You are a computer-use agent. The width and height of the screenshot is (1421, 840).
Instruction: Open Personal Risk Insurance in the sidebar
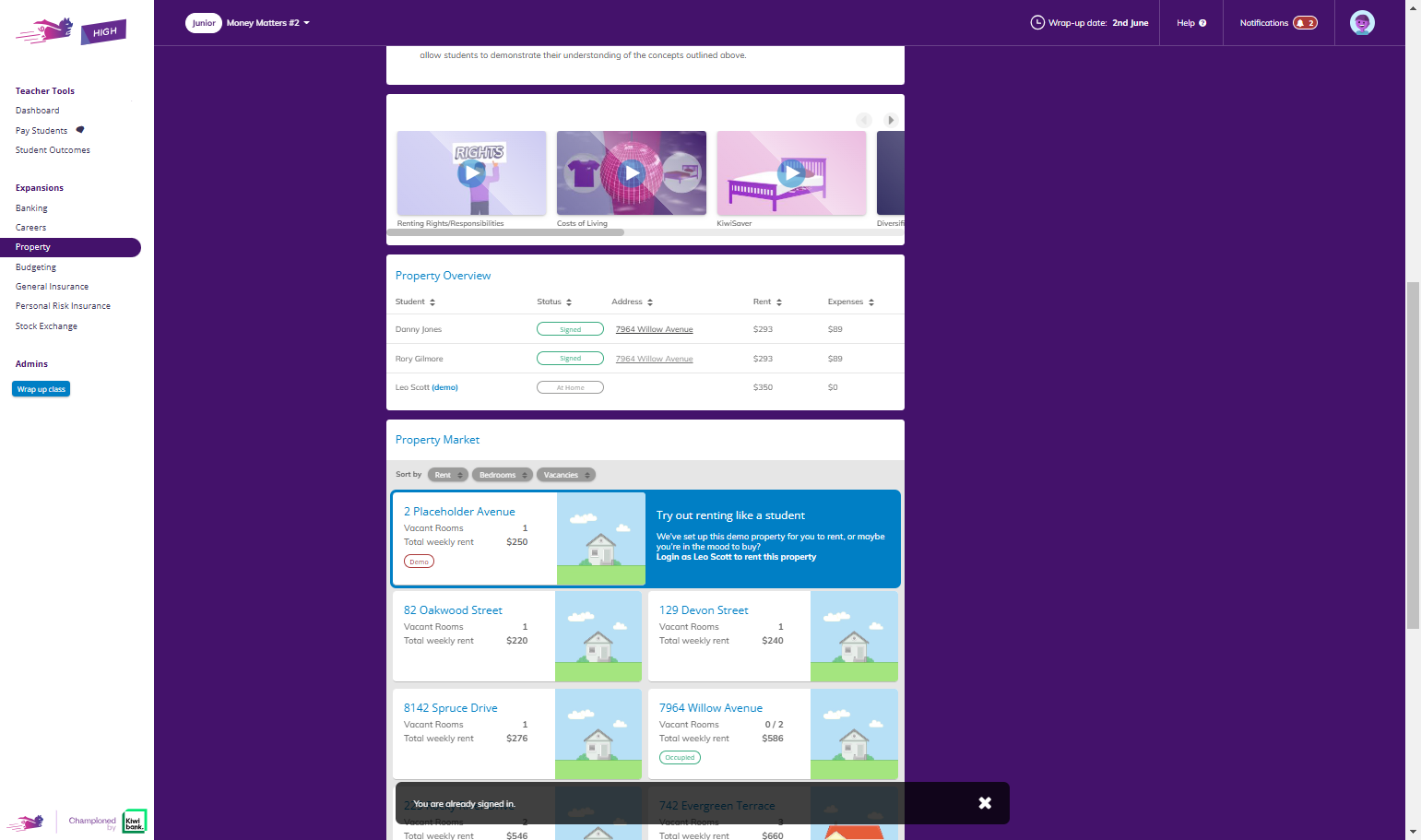[63, 306]
